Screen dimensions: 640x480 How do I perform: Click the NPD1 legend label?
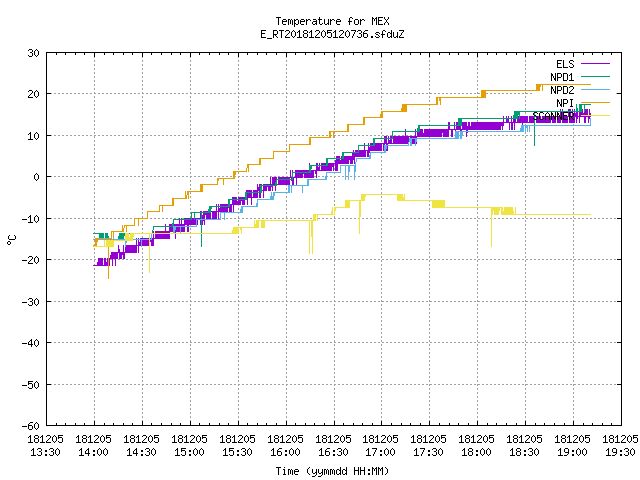pyautogui.click(x=562, y=77)
